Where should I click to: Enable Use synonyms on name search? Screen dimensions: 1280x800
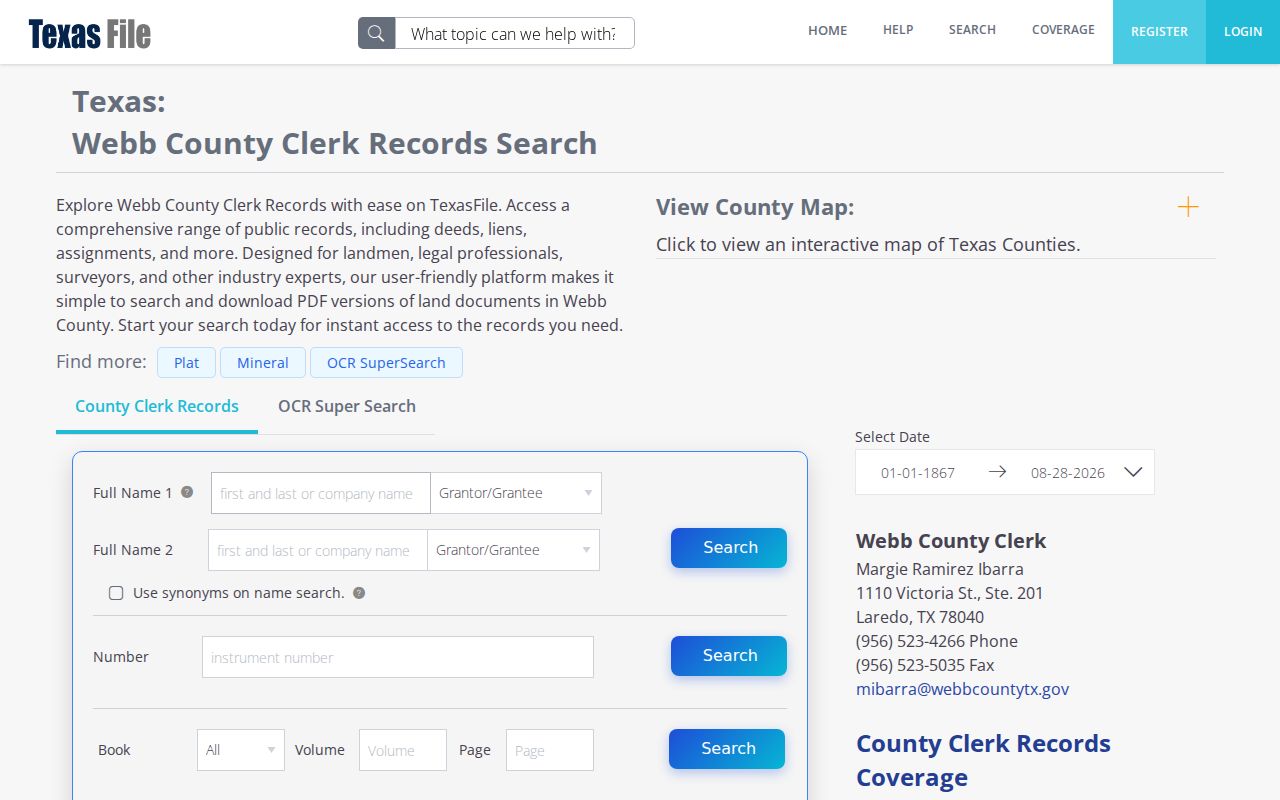coord(116,593)
